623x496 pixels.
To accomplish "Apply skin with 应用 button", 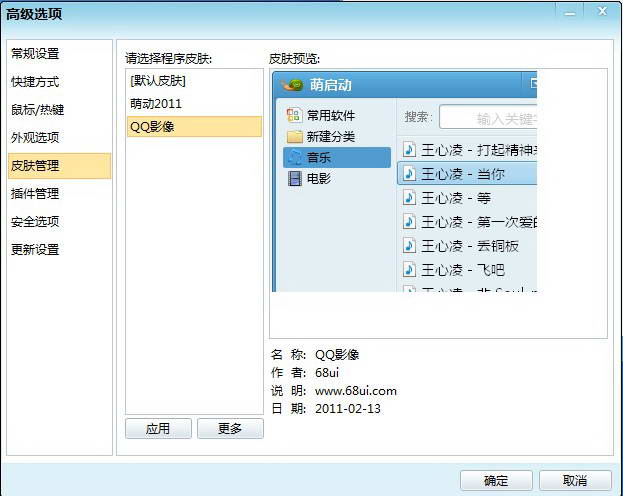I will [x=158, y=428].
